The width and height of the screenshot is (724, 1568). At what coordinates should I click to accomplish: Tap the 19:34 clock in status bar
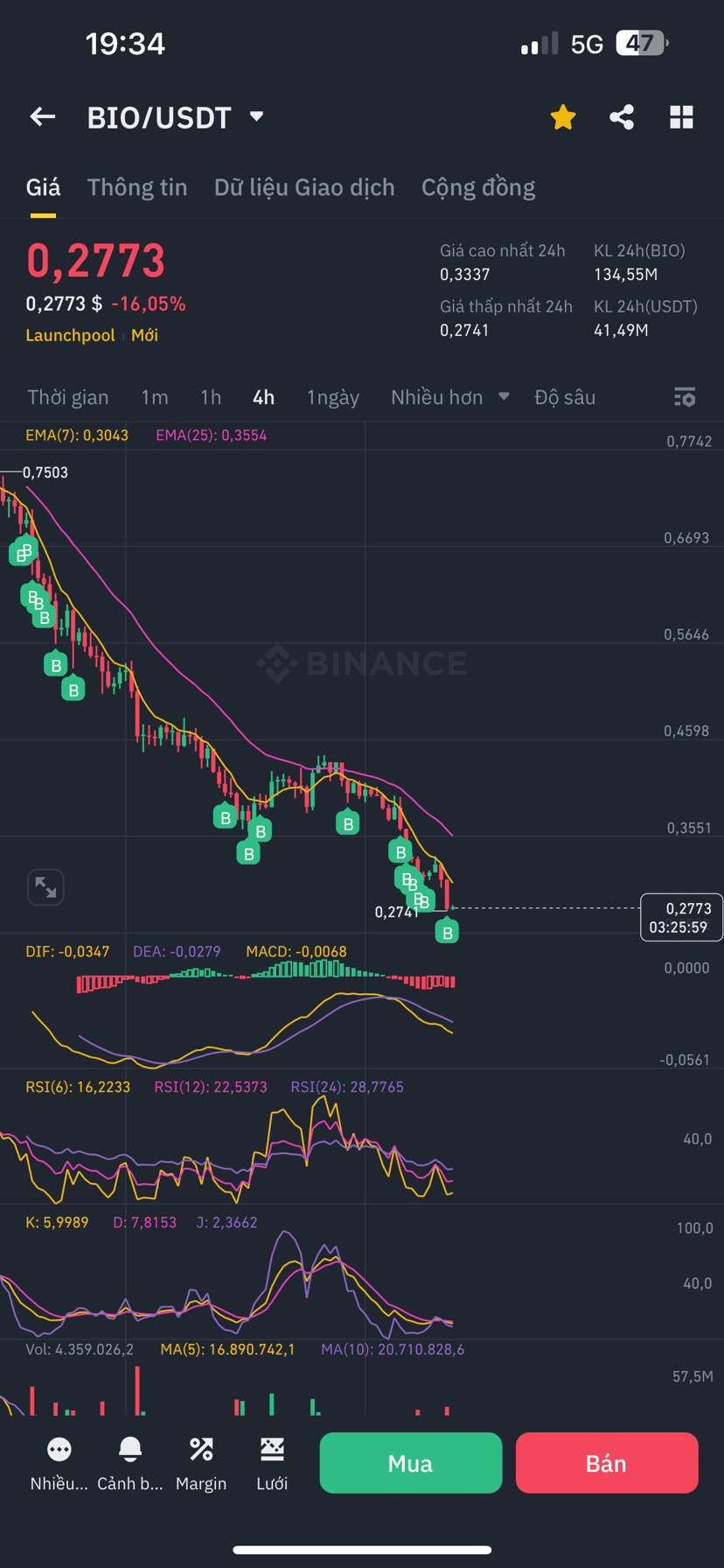(x=125, y=43)
